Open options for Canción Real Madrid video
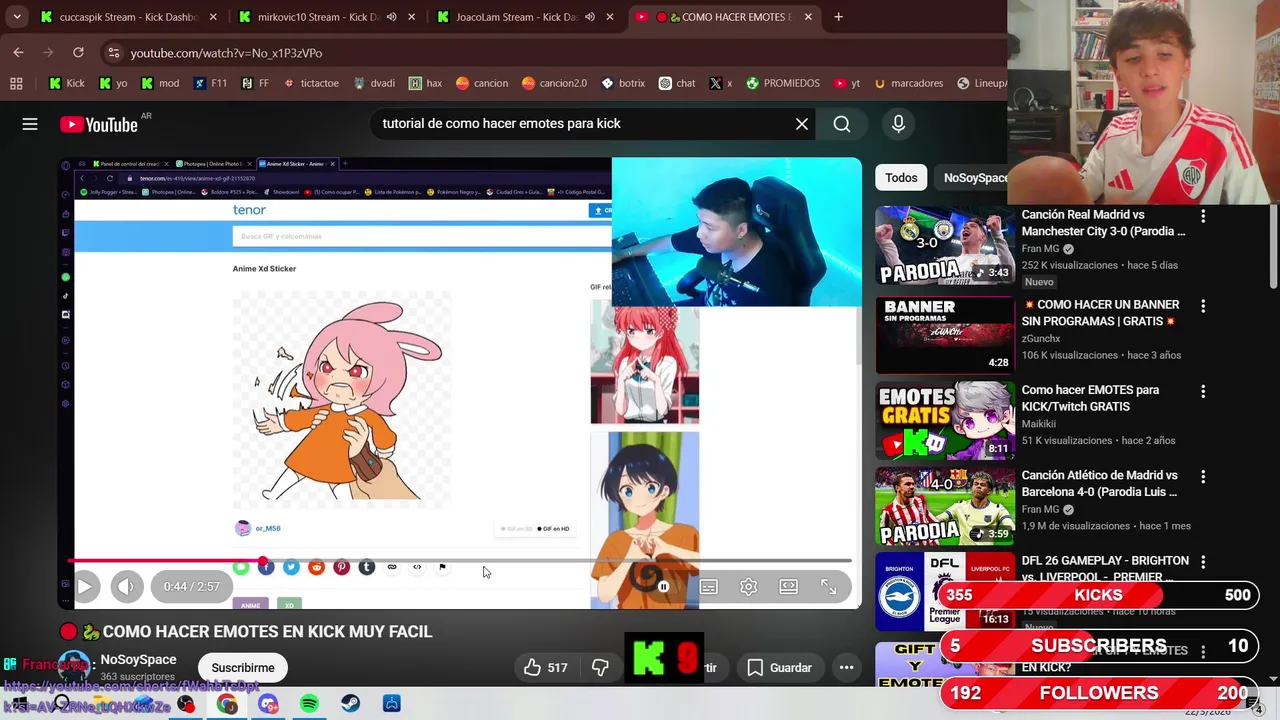The height and width of the screenshot is (720, 1280). pos(1203,216)
